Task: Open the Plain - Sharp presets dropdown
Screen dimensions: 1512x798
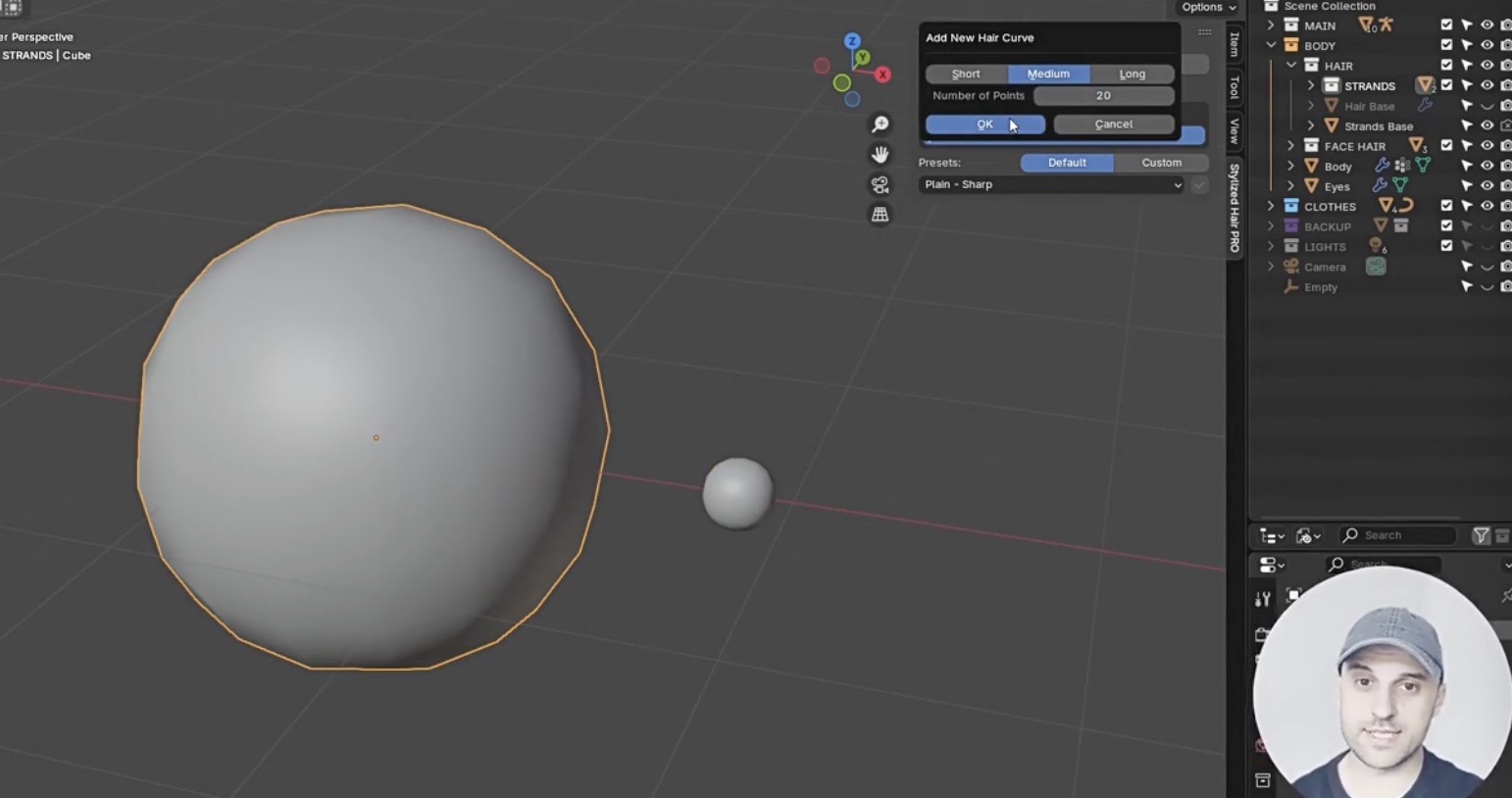Action: click(1052, 184)
